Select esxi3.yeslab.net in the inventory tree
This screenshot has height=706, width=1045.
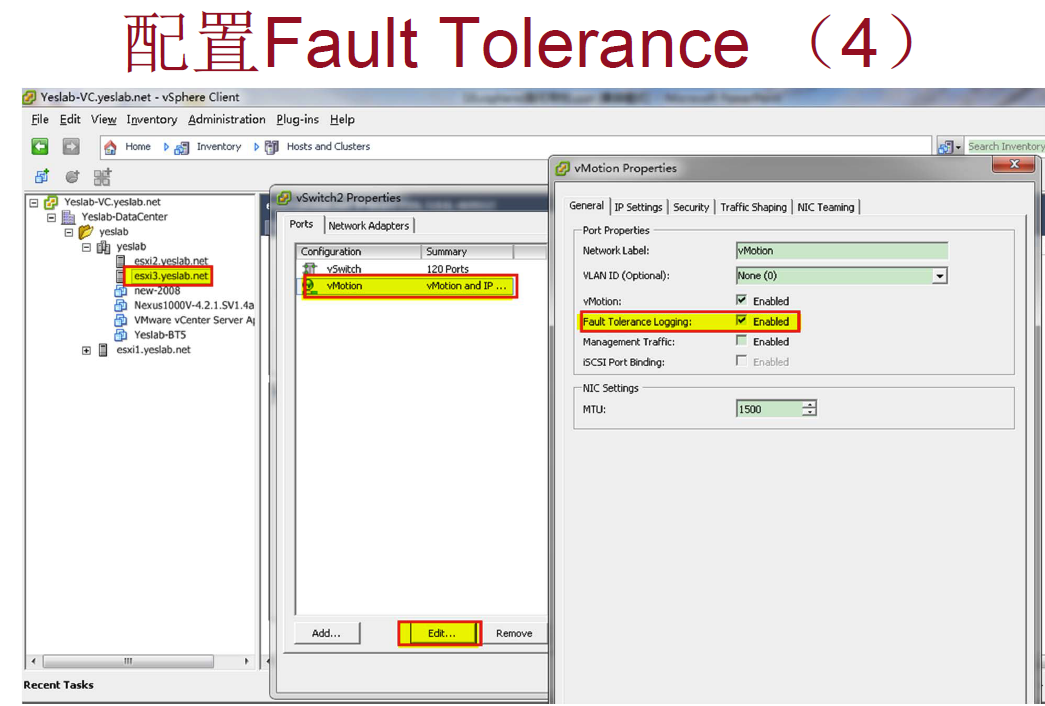[x=171, y=275]
